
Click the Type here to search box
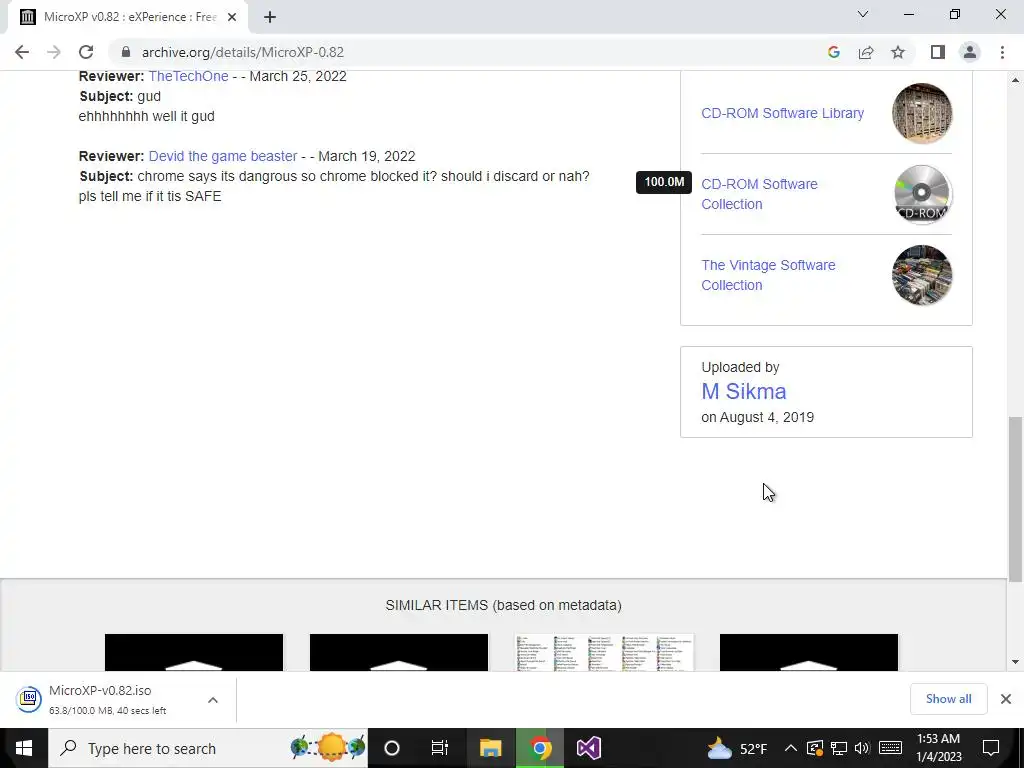(208, 748)
